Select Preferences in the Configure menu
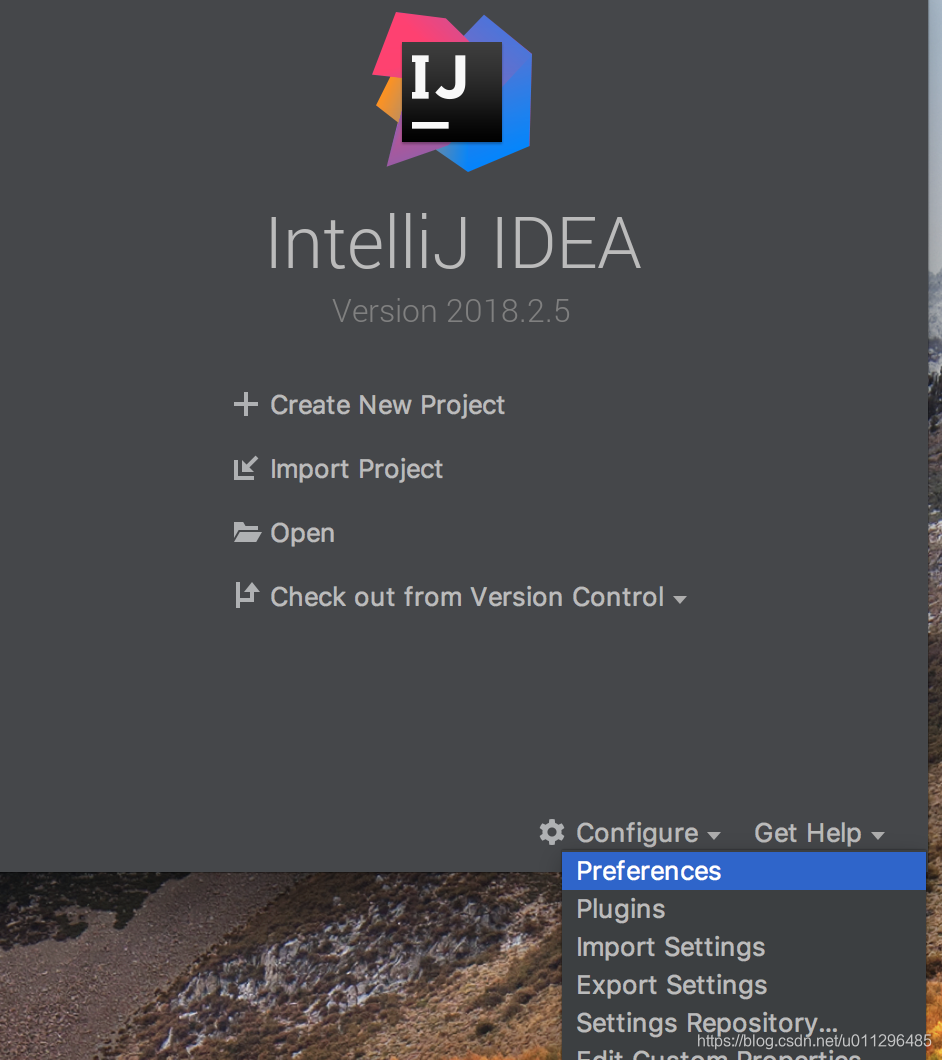The image size is (942, 1060). [743, 871]
